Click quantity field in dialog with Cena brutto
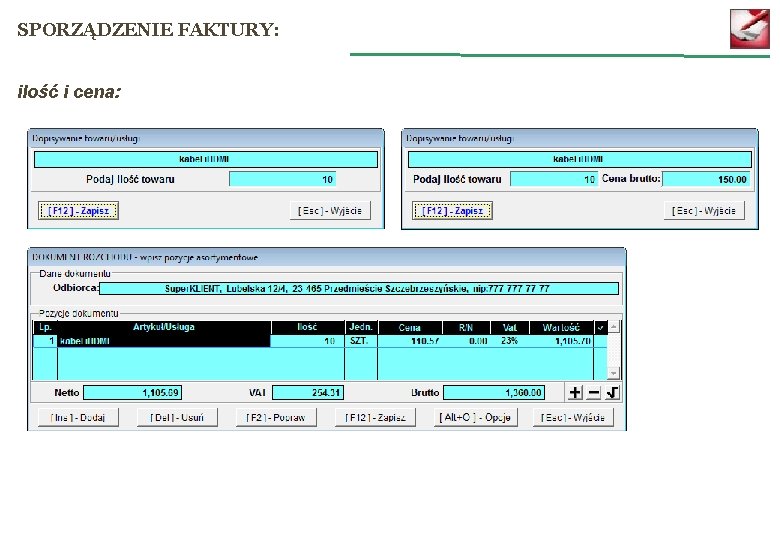 [554, 179]
